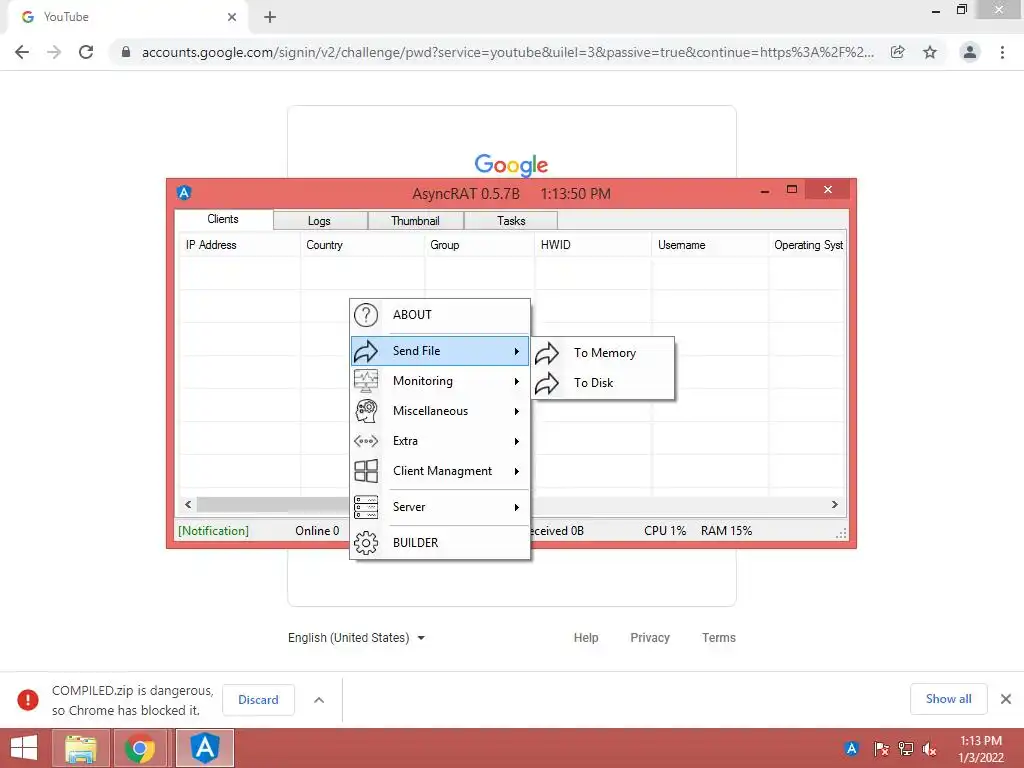Click the BUILDER gear icon

coord(366,543)
